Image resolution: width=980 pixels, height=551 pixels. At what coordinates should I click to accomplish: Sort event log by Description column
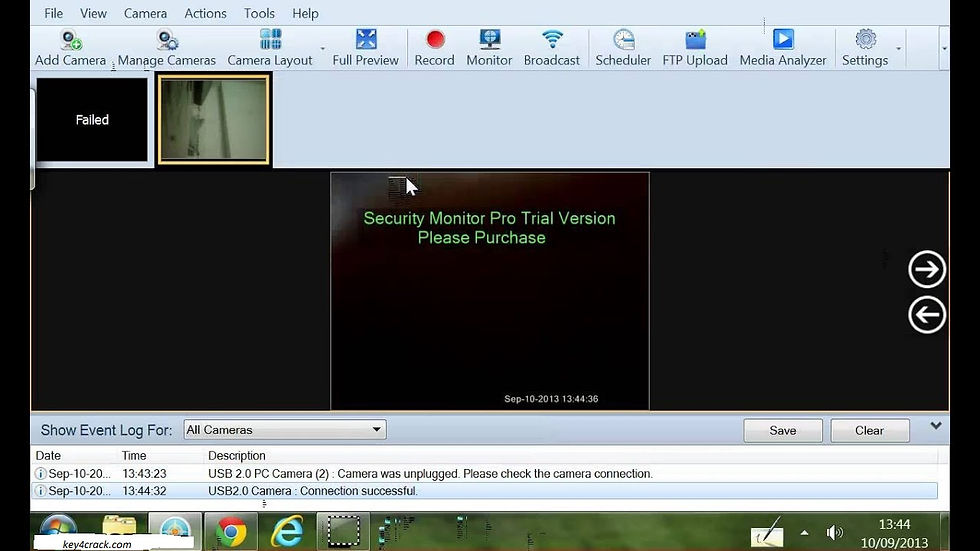pos(237,455)
